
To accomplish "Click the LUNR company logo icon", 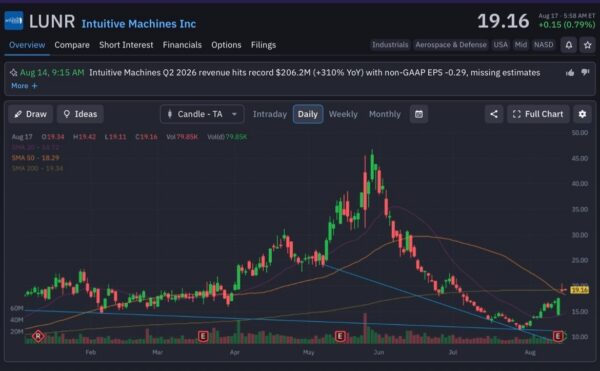I will pos(14,21).
